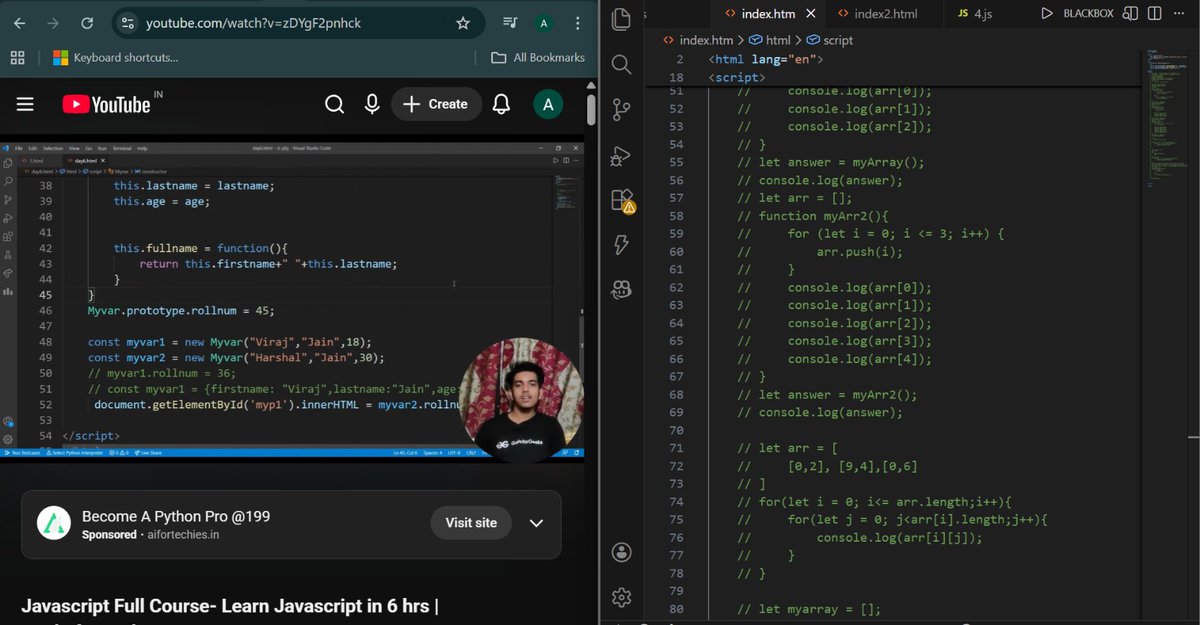Close the index.htm tab

(x=810, y=13)
